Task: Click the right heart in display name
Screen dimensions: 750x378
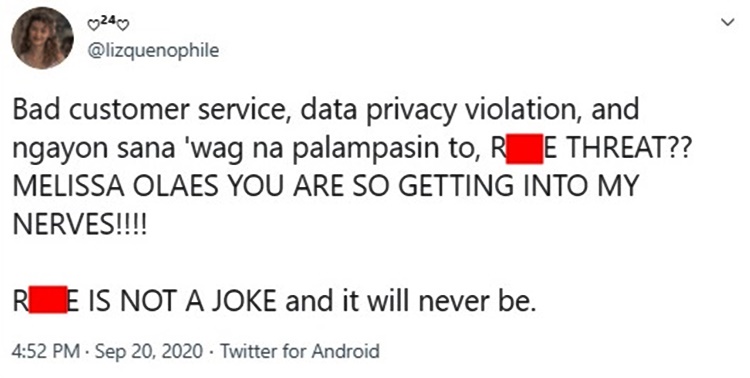Action: point(123,26)
